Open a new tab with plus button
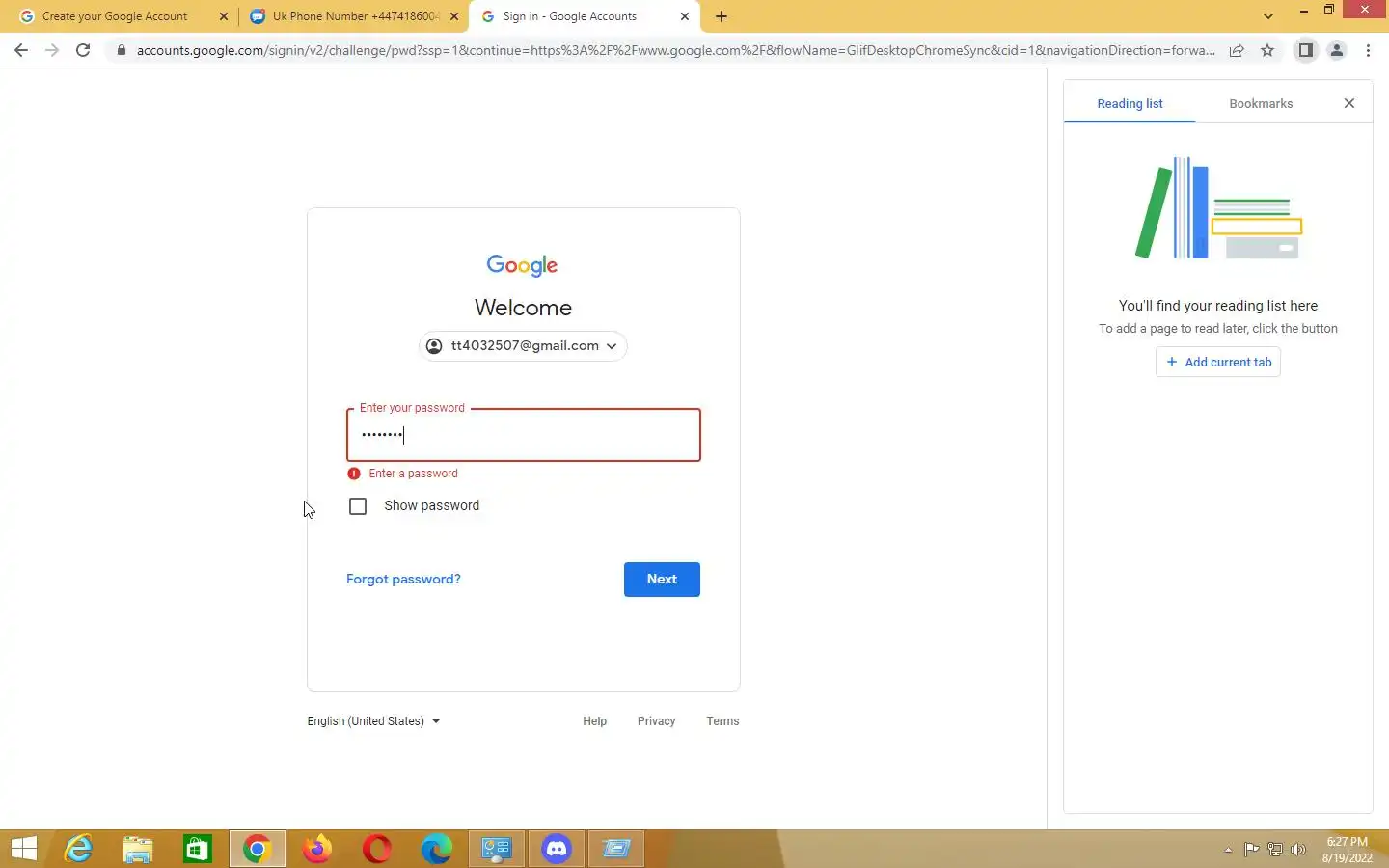 point(722,16)
